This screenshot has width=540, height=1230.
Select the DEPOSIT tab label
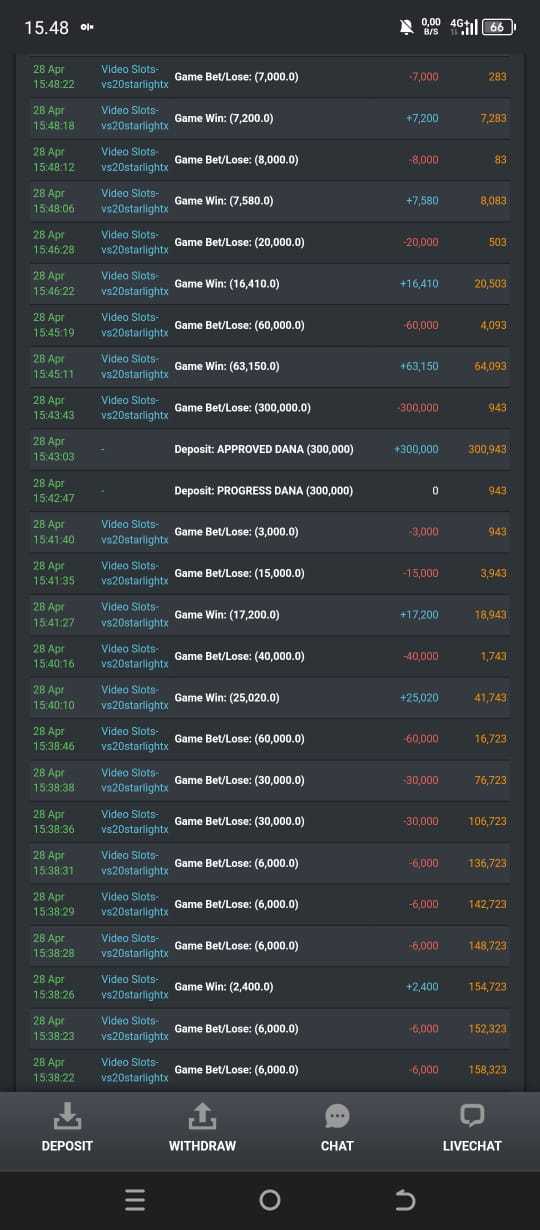point(67,1146)
